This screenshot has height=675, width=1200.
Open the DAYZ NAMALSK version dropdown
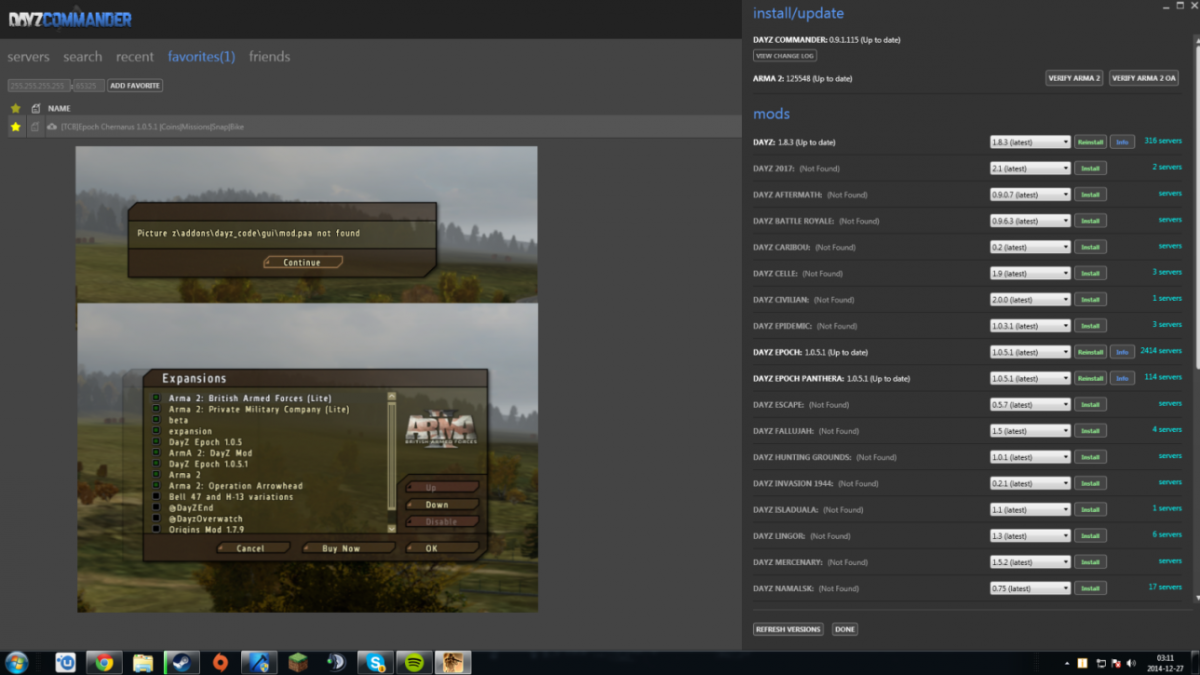pos(1030,588)
